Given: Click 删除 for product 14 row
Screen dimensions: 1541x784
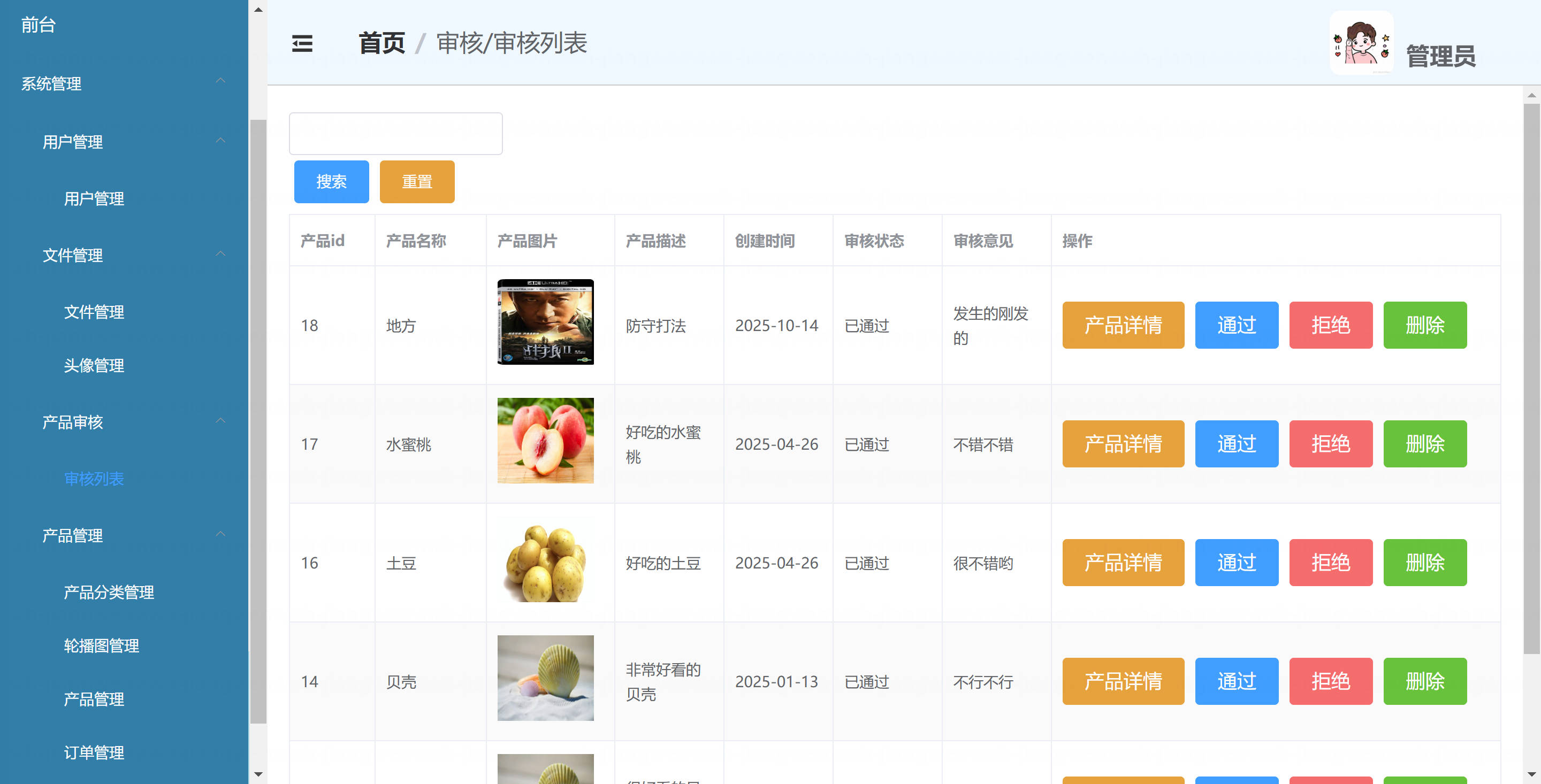Looking at the screenshot, I should click(1425, 682).
